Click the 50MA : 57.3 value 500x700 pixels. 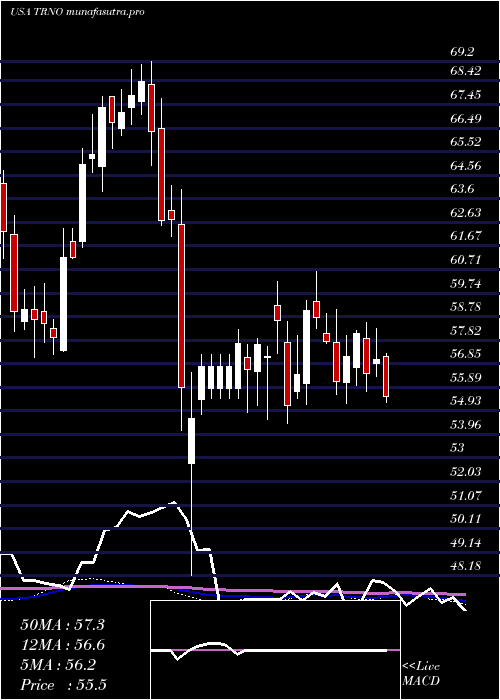pos(62,625)
